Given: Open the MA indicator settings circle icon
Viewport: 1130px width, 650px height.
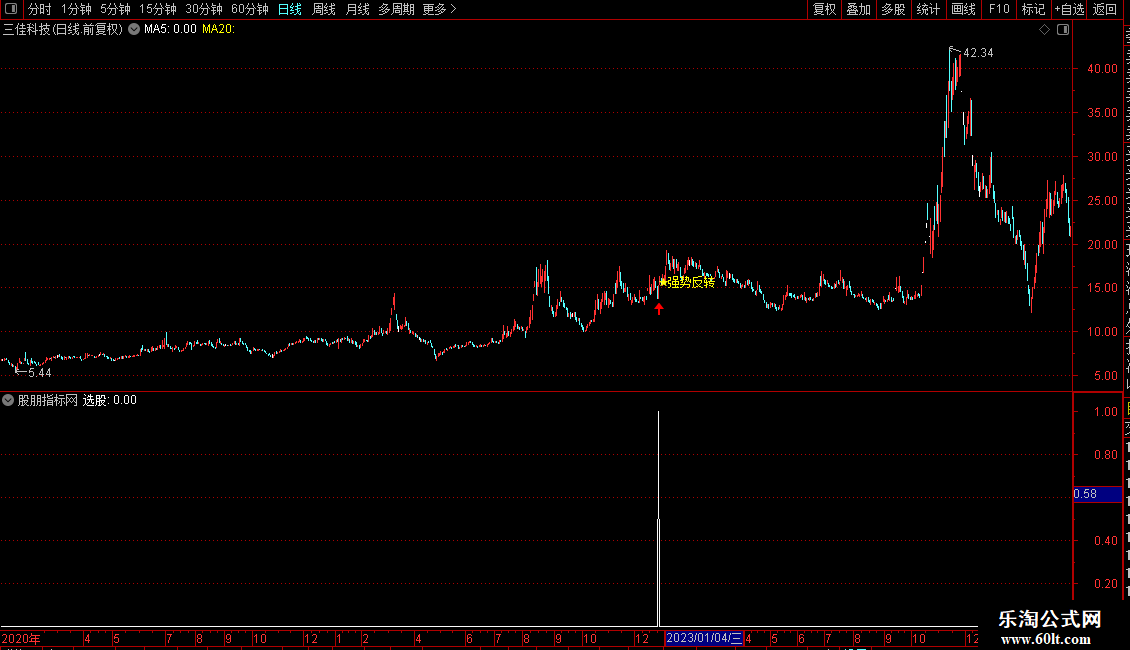Looking at the screenshot, I should tap(134, 30).
